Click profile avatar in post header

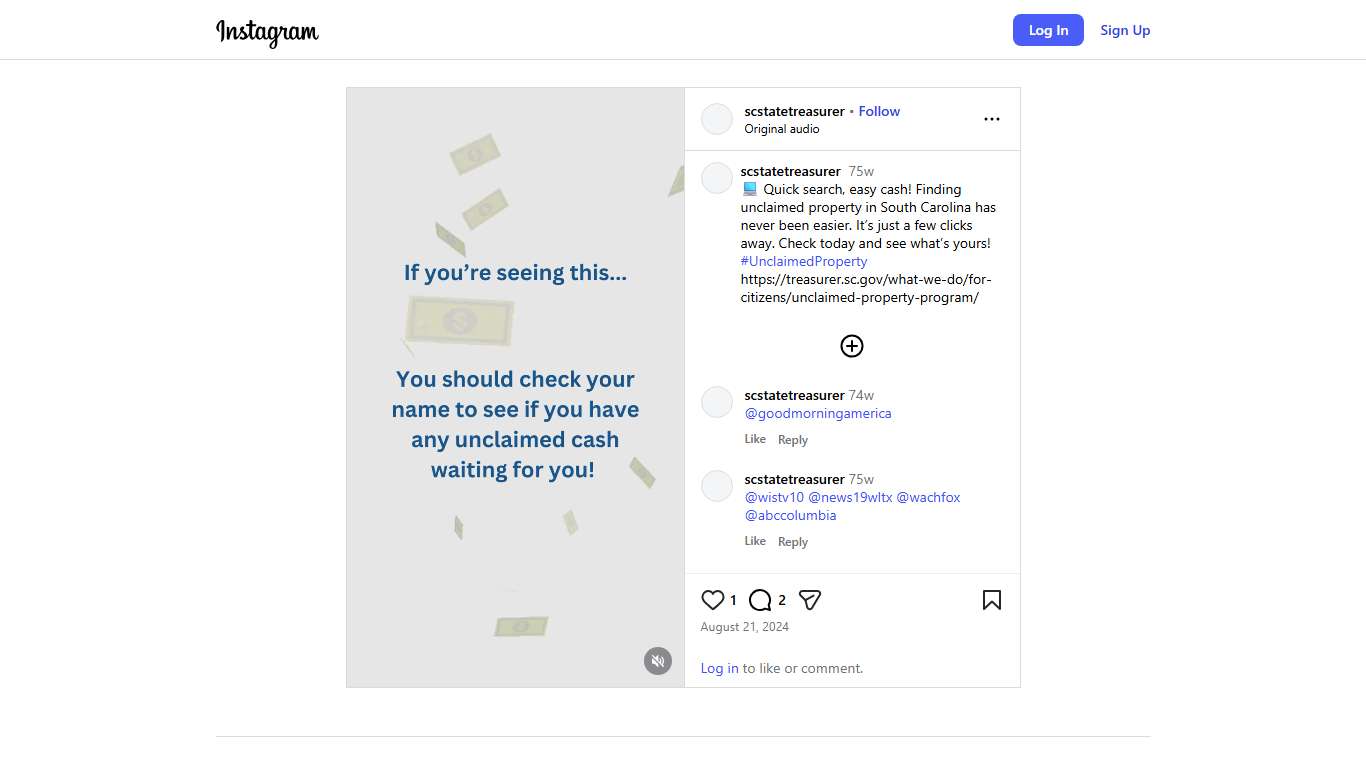[717, 119]
